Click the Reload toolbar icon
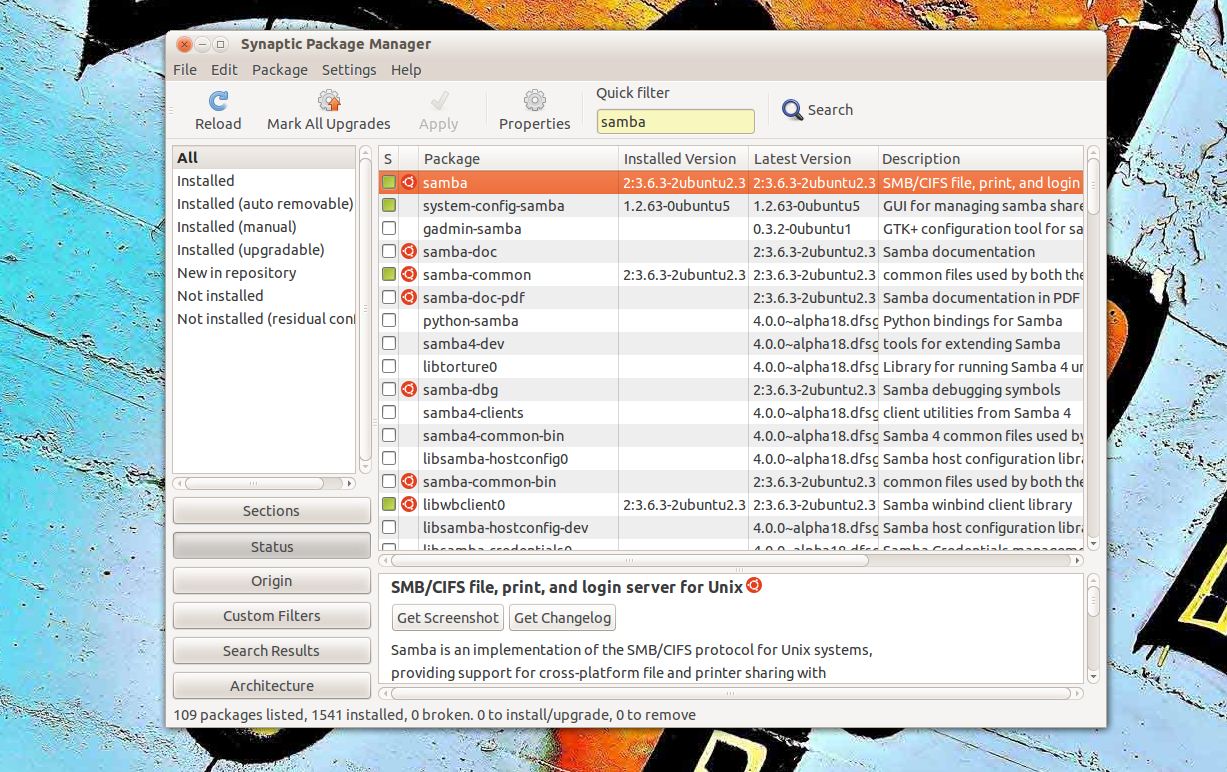 pos(218,101)
